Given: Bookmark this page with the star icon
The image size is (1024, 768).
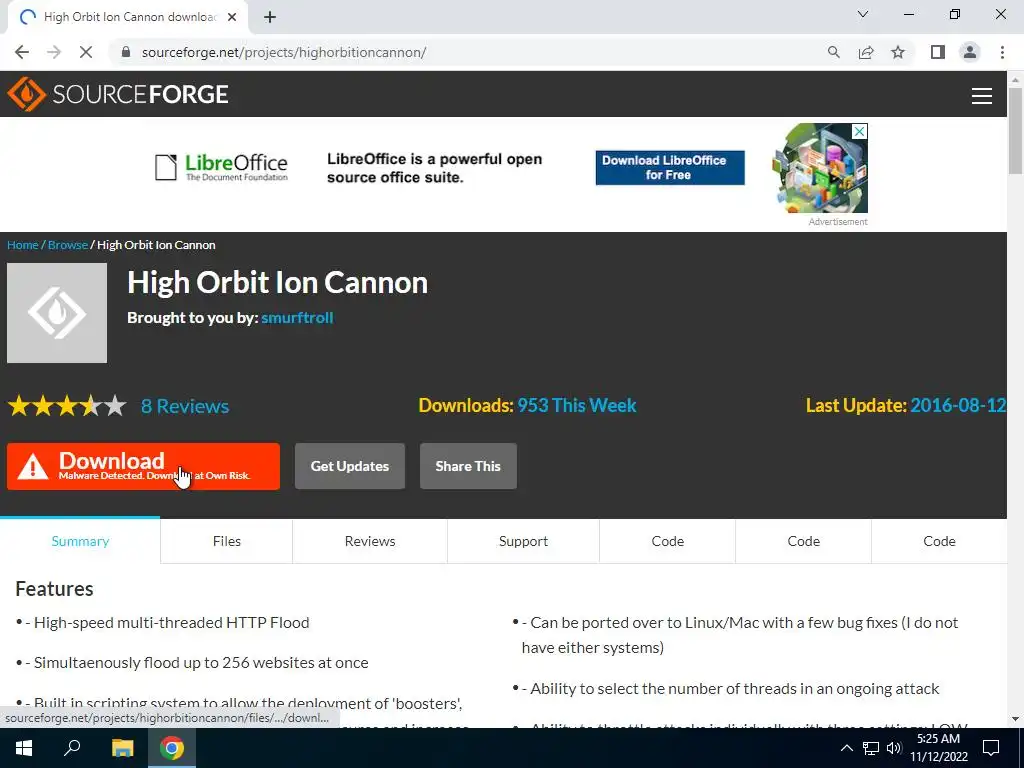Looking at the screenshot, I should point(898,52).
